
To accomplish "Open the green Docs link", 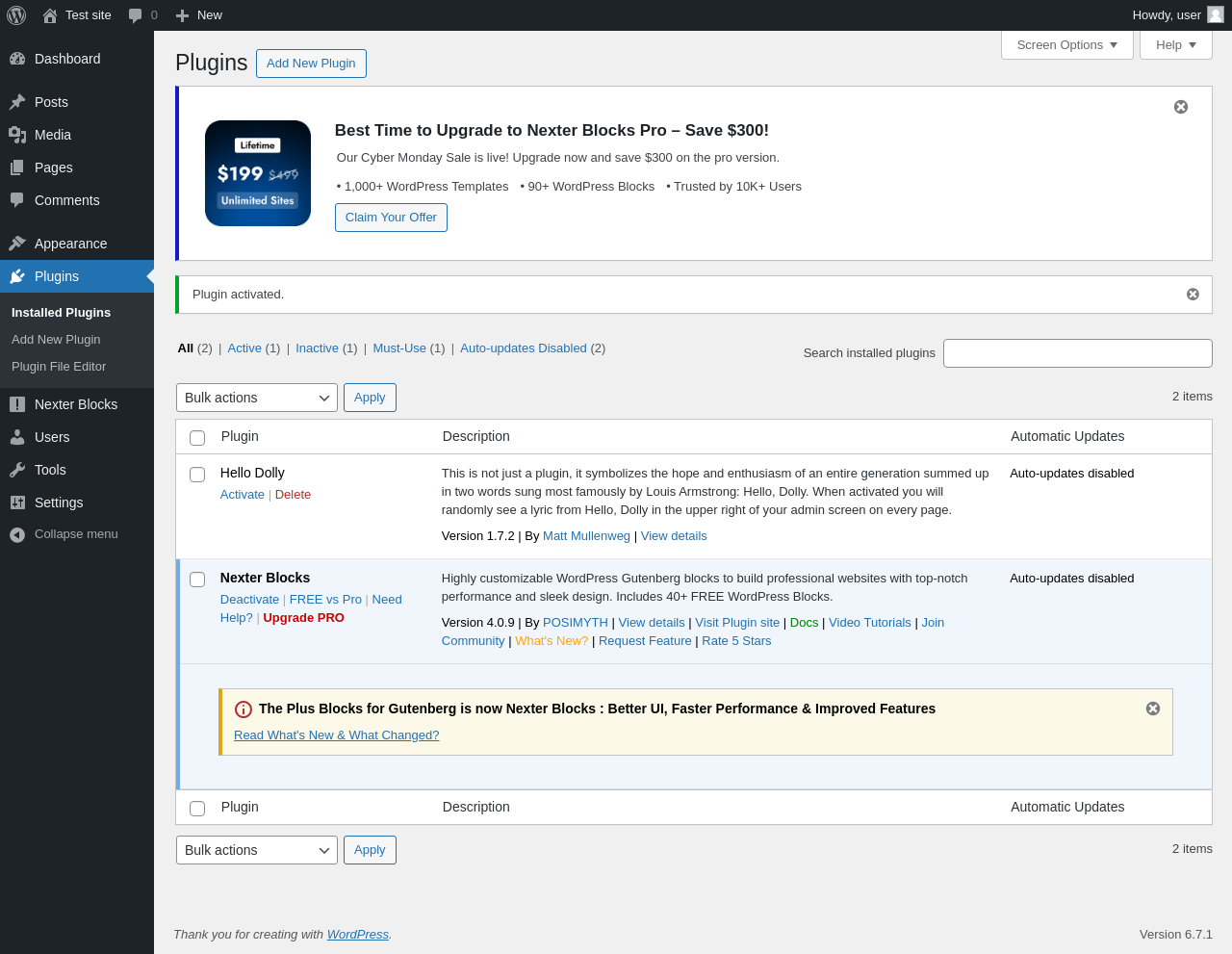I will tap(804, 623).
